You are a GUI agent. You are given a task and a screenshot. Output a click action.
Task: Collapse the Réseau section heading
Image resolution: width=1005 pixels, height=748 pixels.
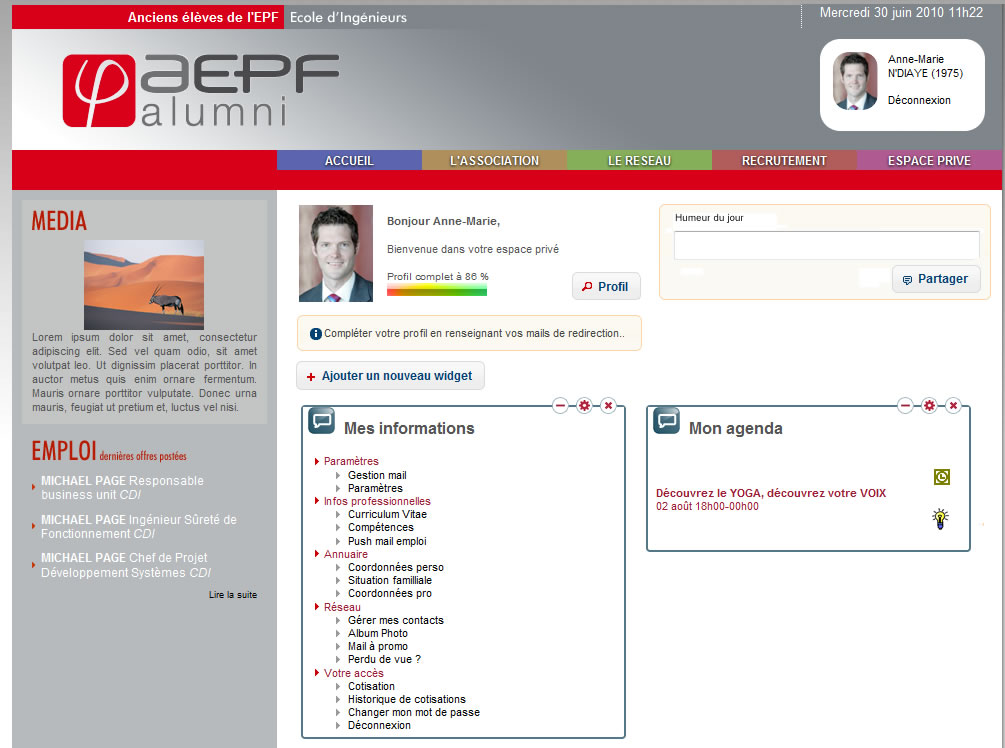point(342,607)
